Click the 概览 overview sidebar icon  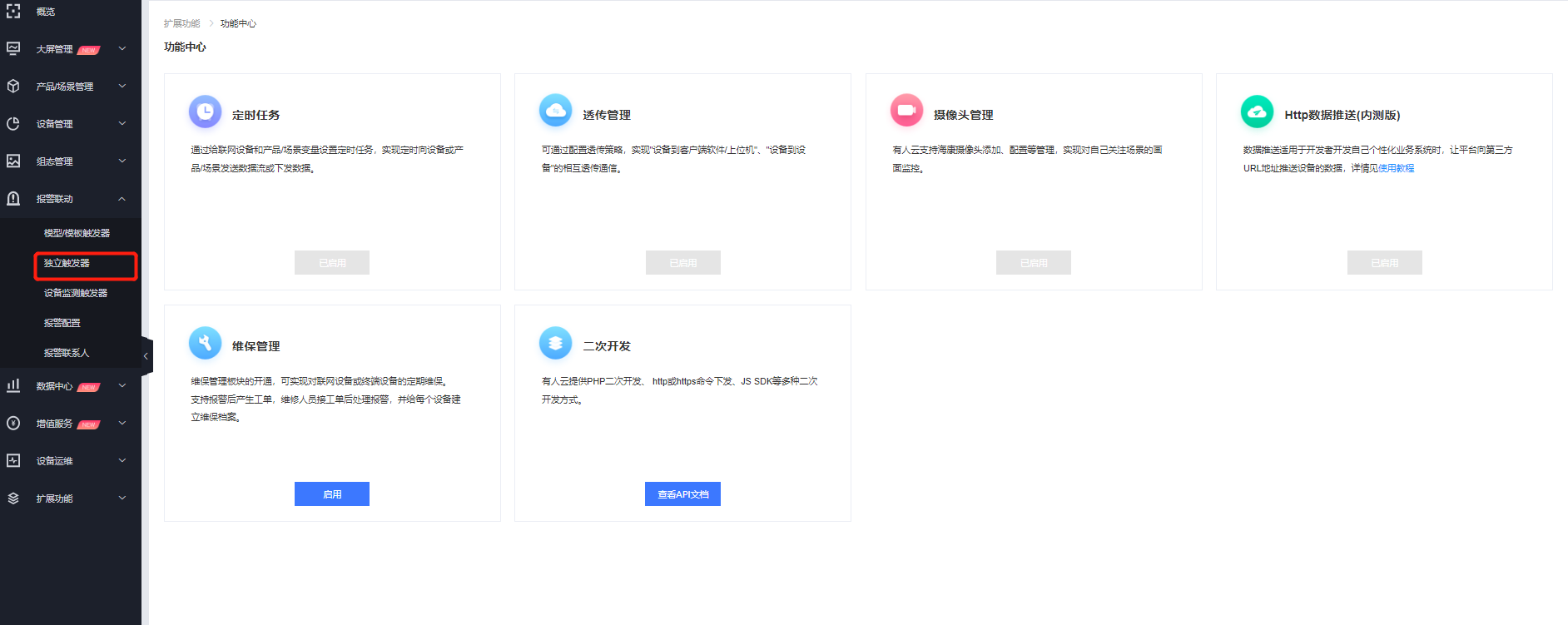pyautogui.click(x=13, y=12)
